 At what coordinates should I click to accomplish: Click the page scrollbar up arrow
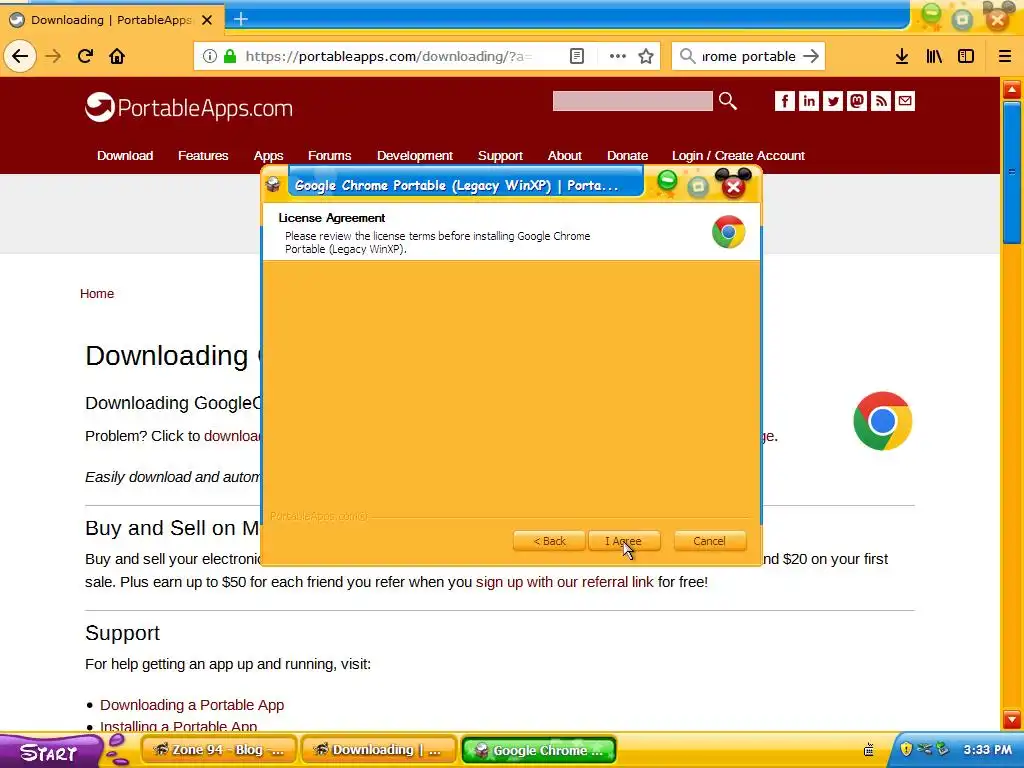point(1012,89)
